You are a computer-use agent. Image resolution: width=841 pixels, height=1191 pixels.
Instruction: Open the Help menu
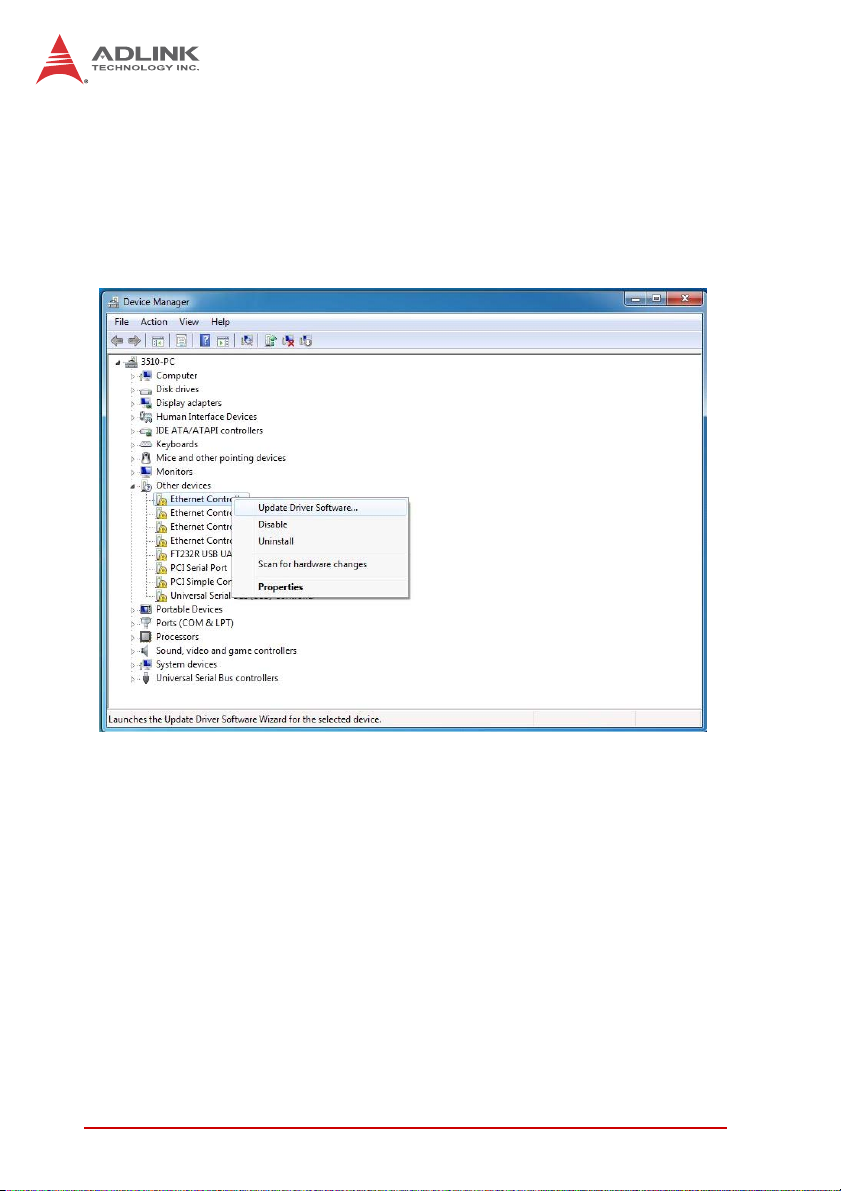pos(220,322)
